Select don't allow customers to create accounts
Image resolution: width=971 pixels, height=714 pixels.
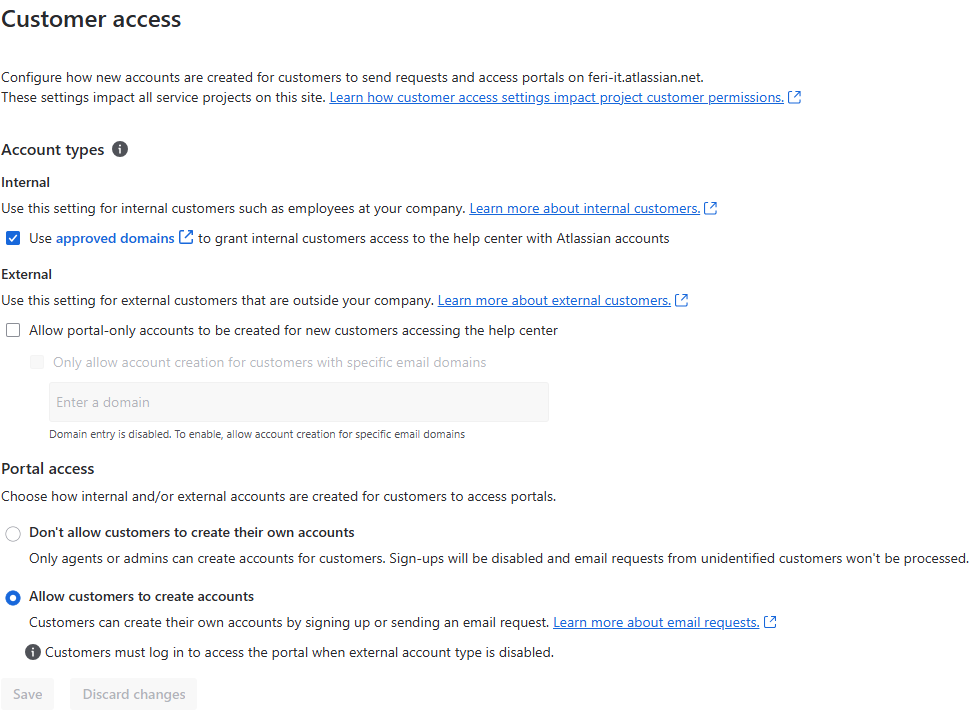[x=13, y=533]
